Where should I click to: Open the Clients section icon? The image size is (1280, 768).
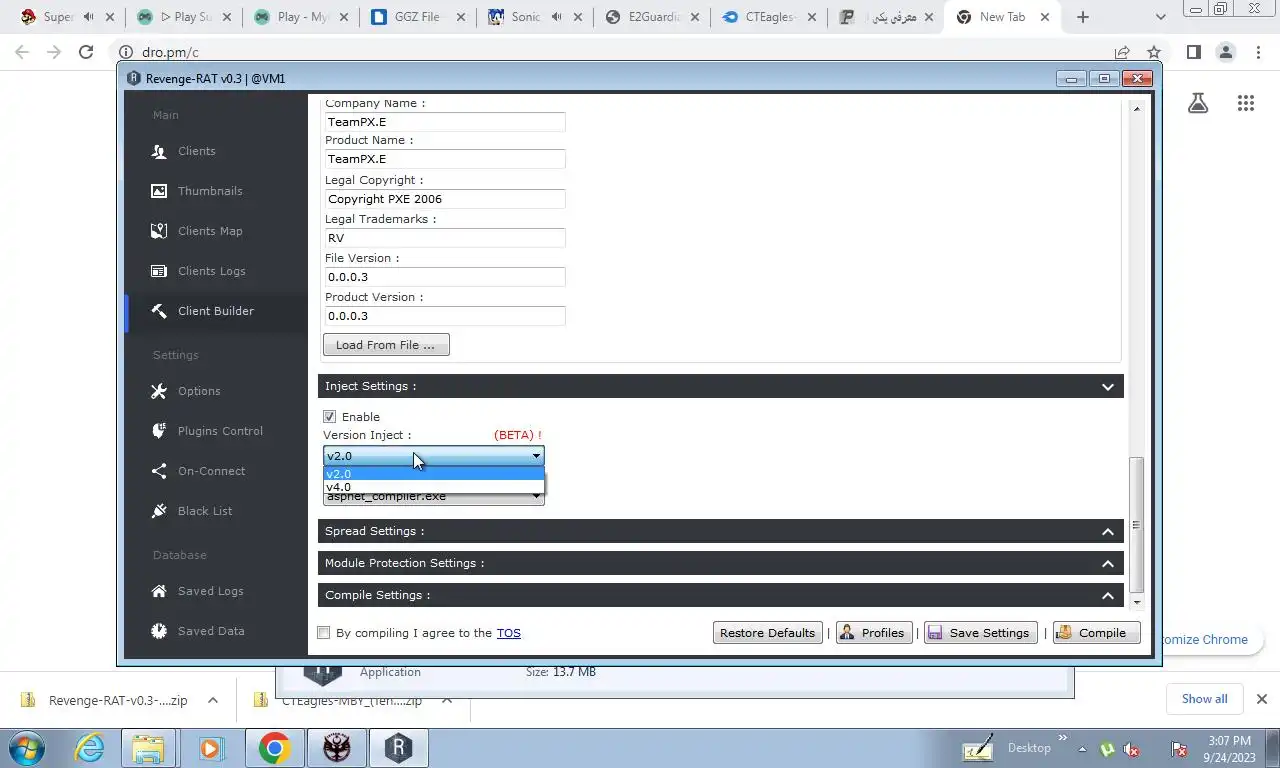pos(159,151)
